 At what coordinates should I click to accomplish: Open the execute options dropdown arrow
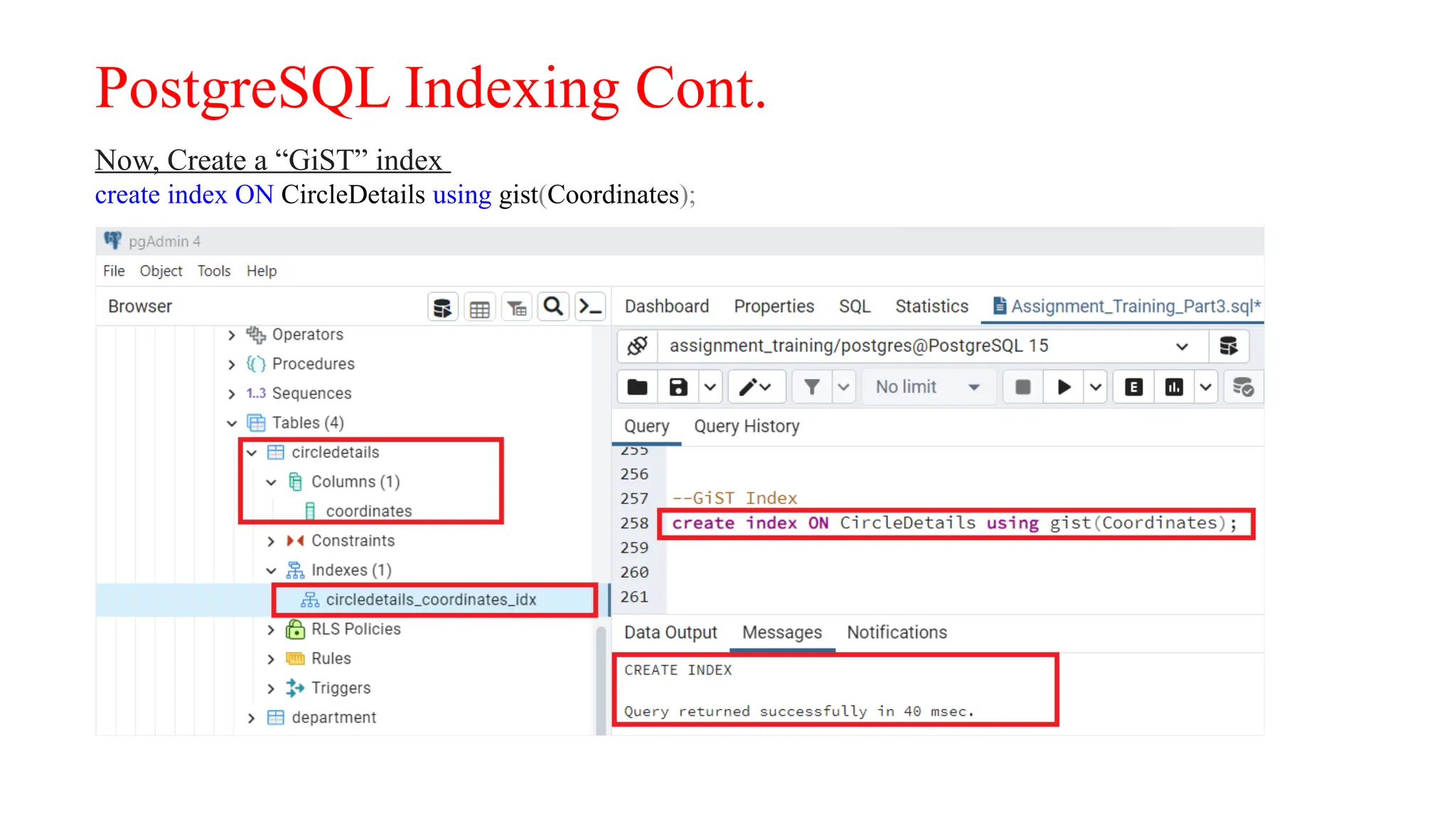pos(1096,387)
